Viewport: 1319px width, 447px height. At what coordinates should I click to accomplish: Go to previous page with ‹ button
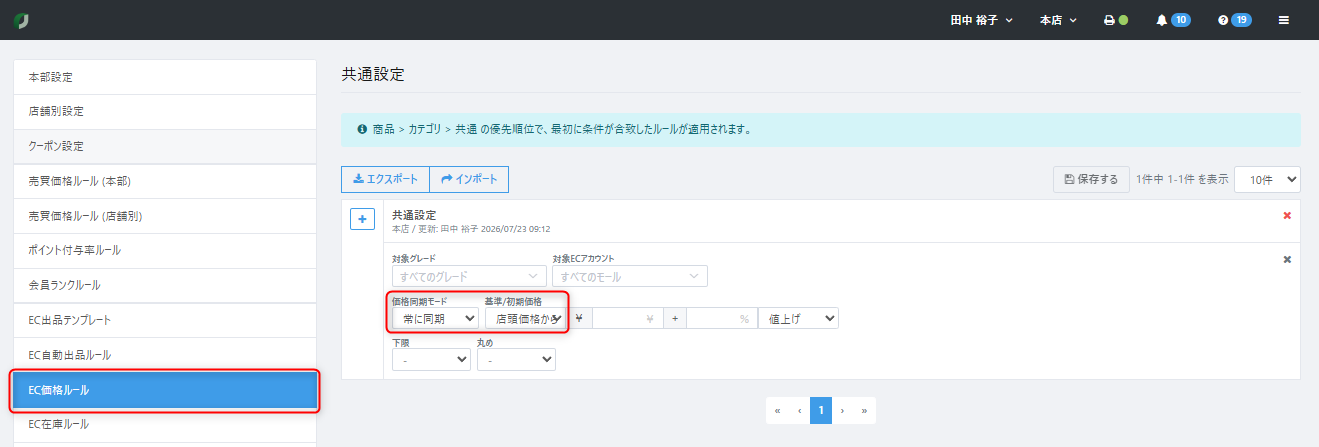(x=799, y=410)
